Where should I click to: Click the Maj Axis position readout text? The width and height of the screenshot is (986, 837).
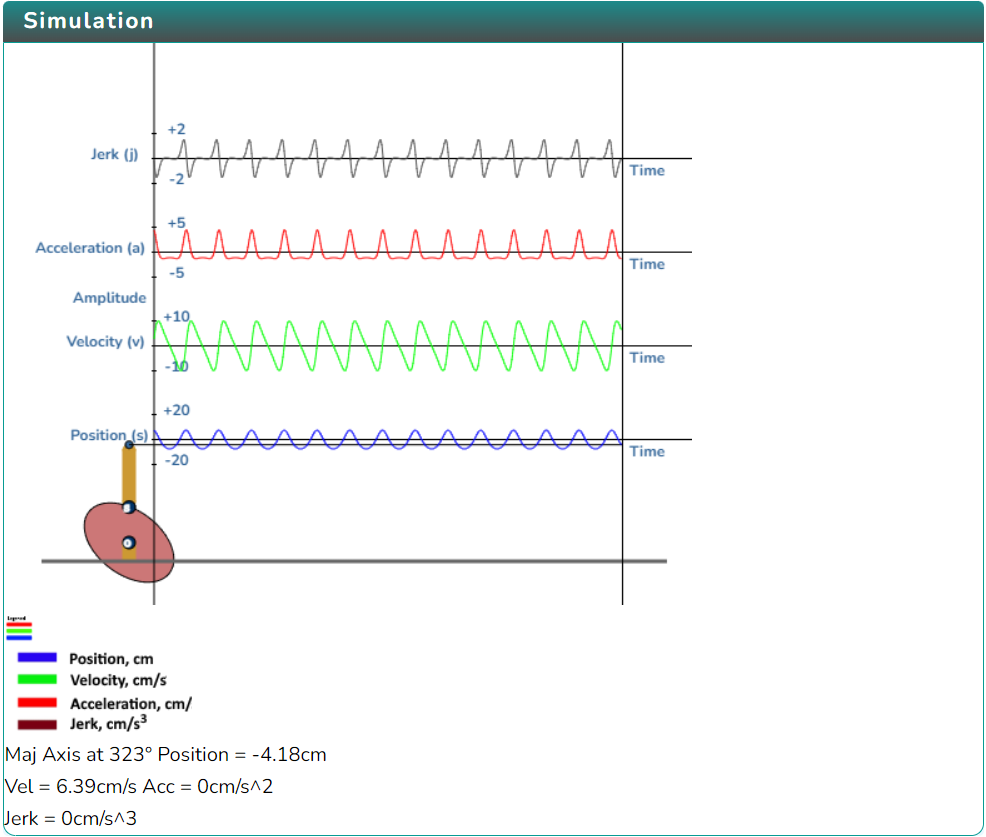tap(166, 755)
